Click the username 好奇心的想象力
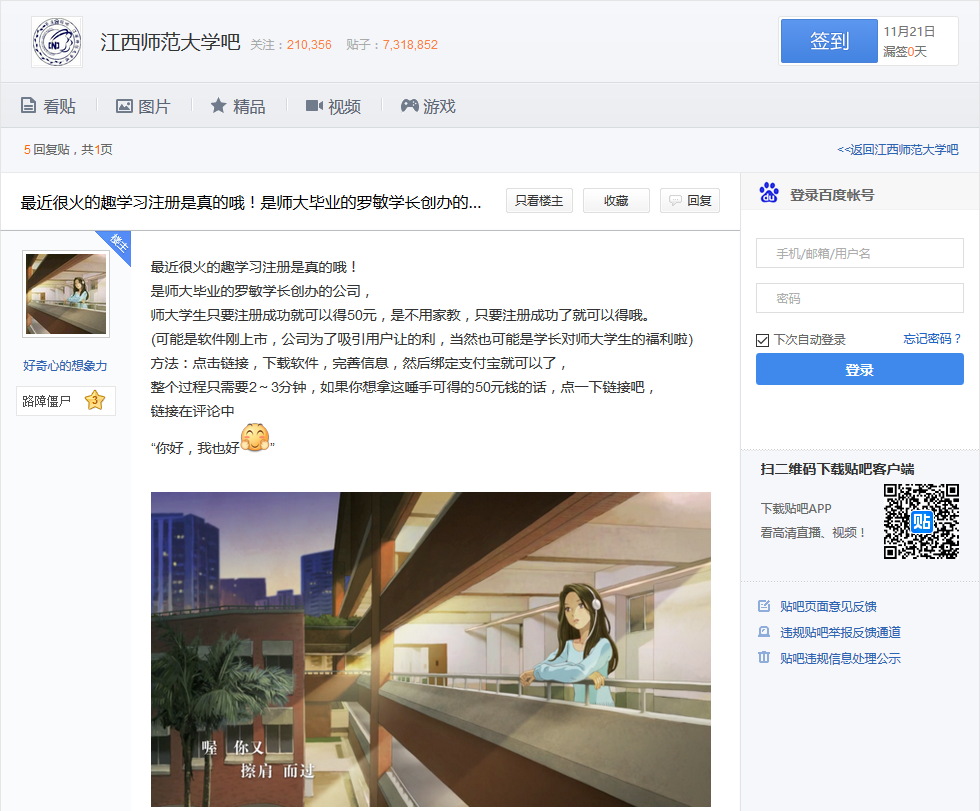Image resolution: width=980 pixels, height=811 pixels. click(65, 366)
